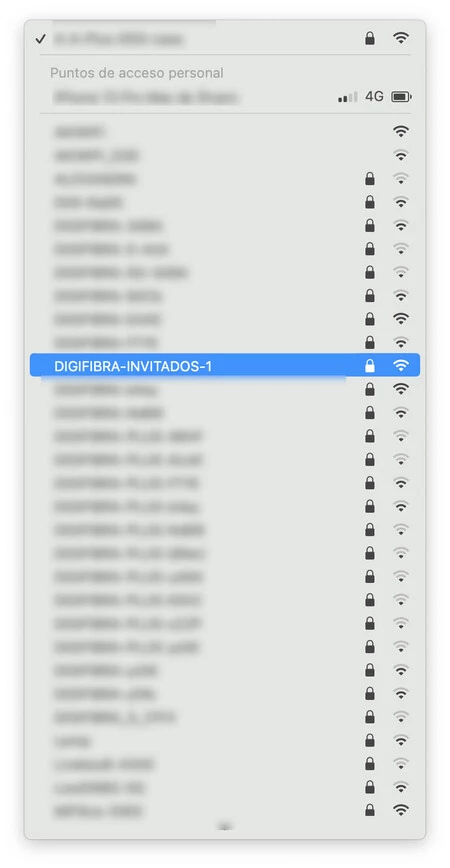
Task: Select the network directly below DIGIFIBRA-INVITADOS-1
Action: pos(225,390)
